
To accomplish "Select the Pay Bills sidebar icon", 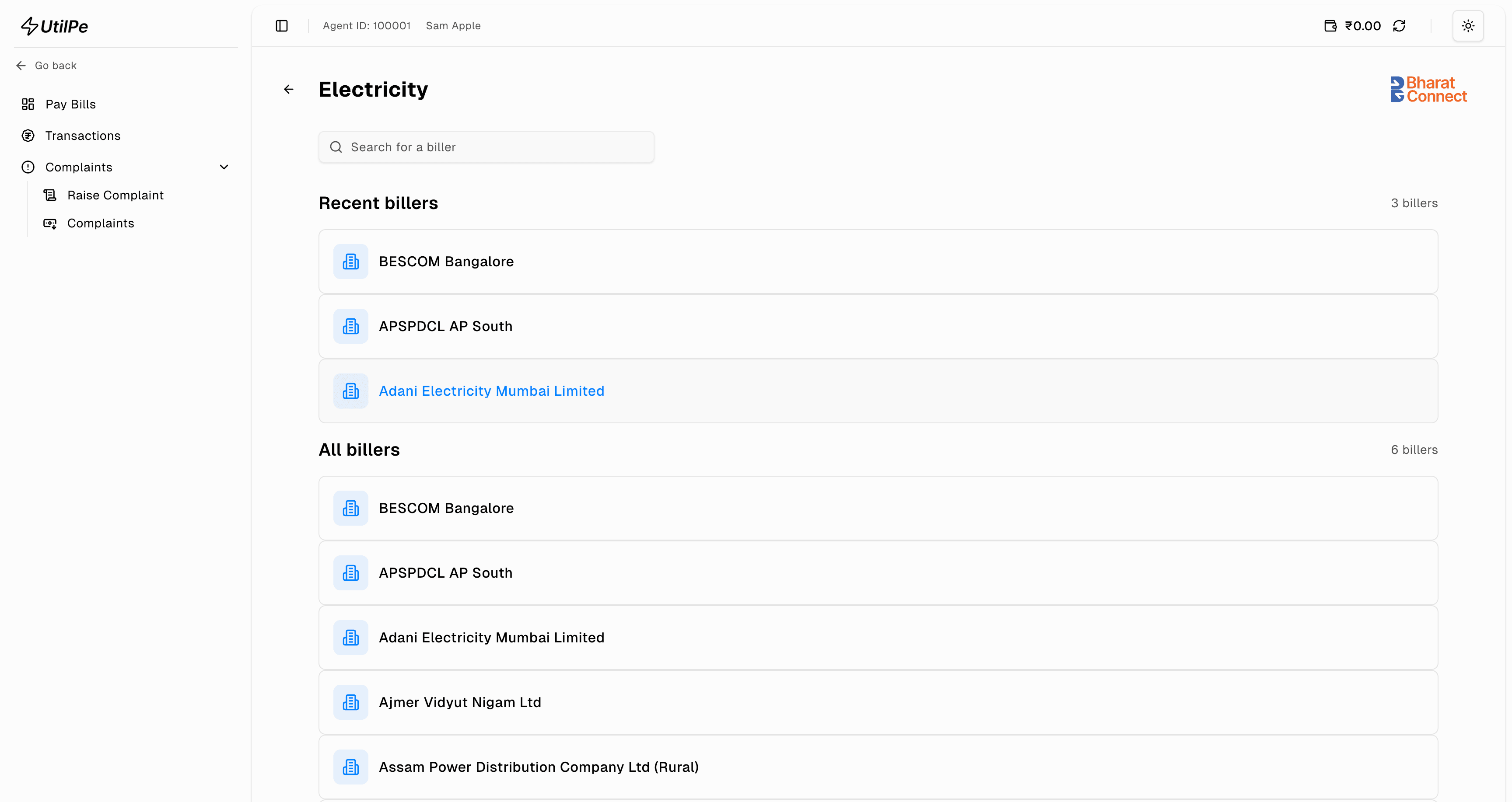I will (x=28, y=104).
